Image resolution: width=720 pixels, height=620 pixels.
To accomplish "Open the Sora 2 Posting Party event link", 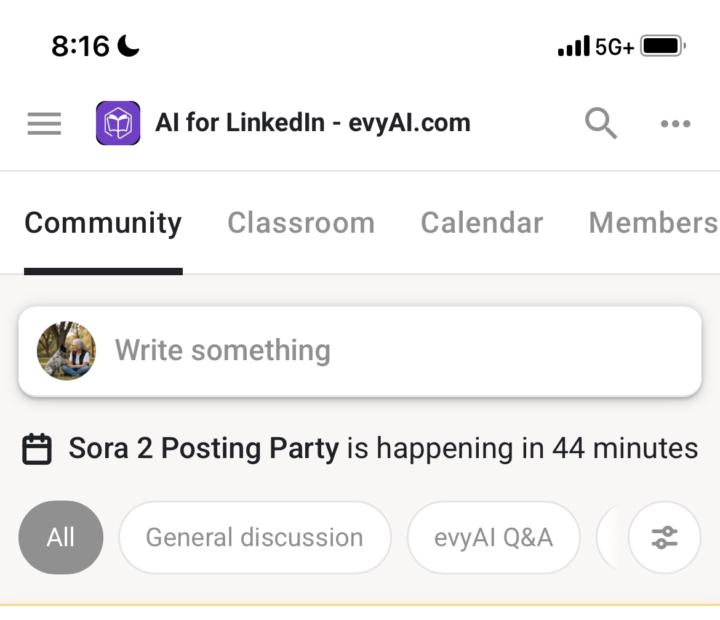I will click(203, 448).
